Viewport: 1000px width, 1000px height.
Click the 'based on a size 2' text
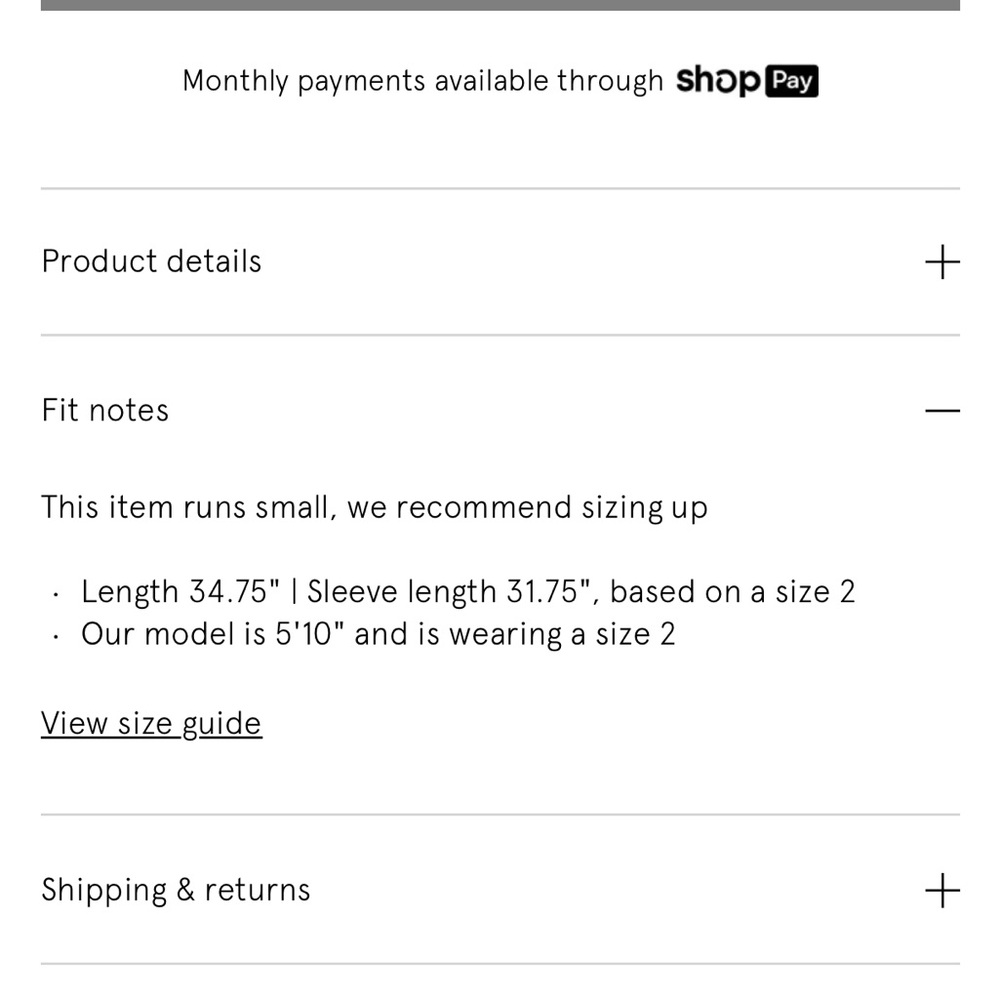pyautogui.click(x=733, y=592)
